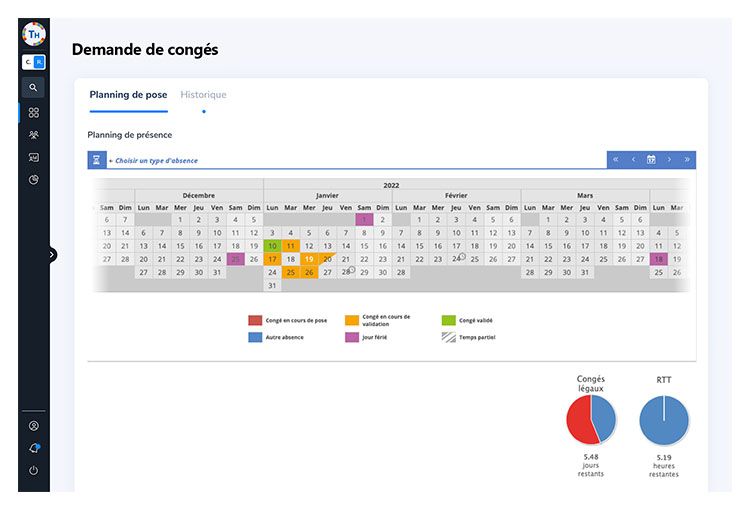This screenshot has height=510, width=750.
Task: Expand the sidebar with the arrow handle
Action: coord(52,255)
